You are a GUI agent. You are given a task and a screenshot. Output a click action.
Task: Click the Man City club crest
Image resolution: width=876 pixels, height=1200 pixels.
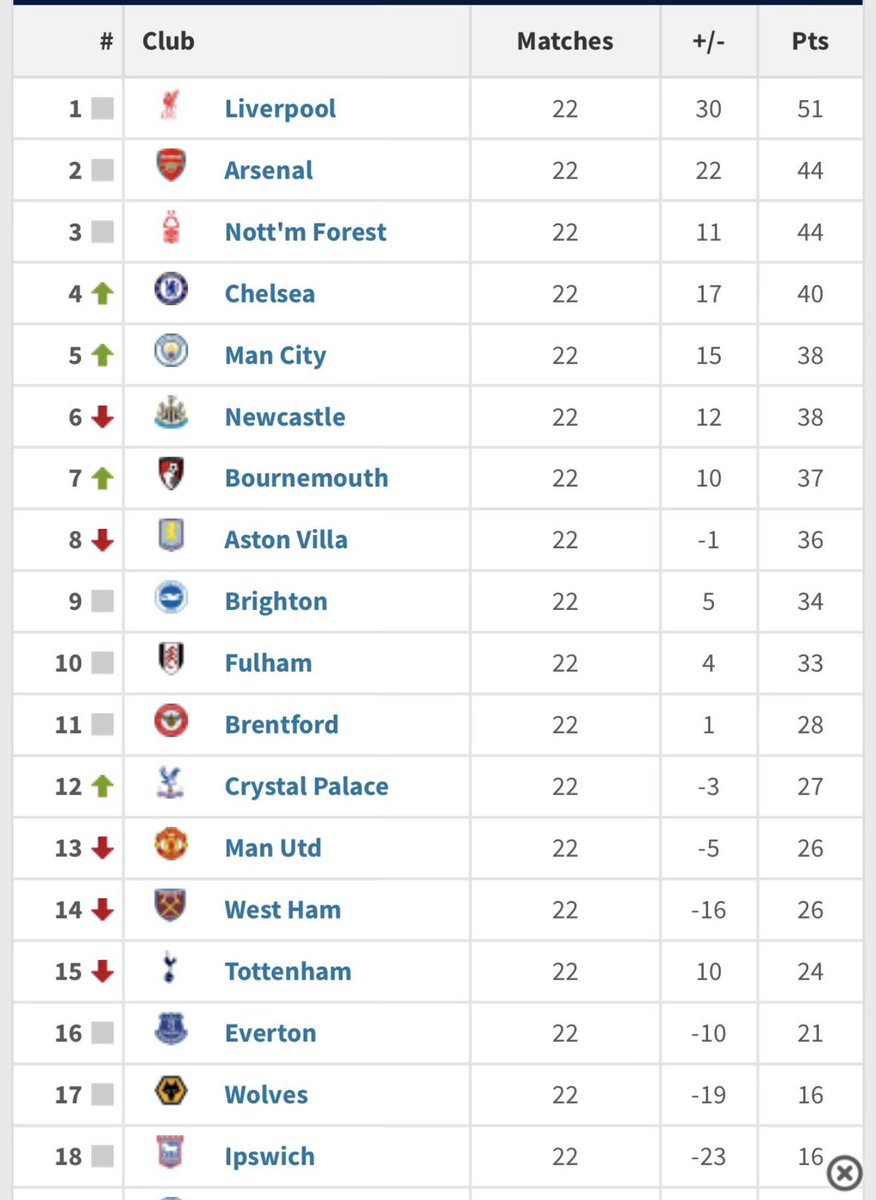[171, 354]
